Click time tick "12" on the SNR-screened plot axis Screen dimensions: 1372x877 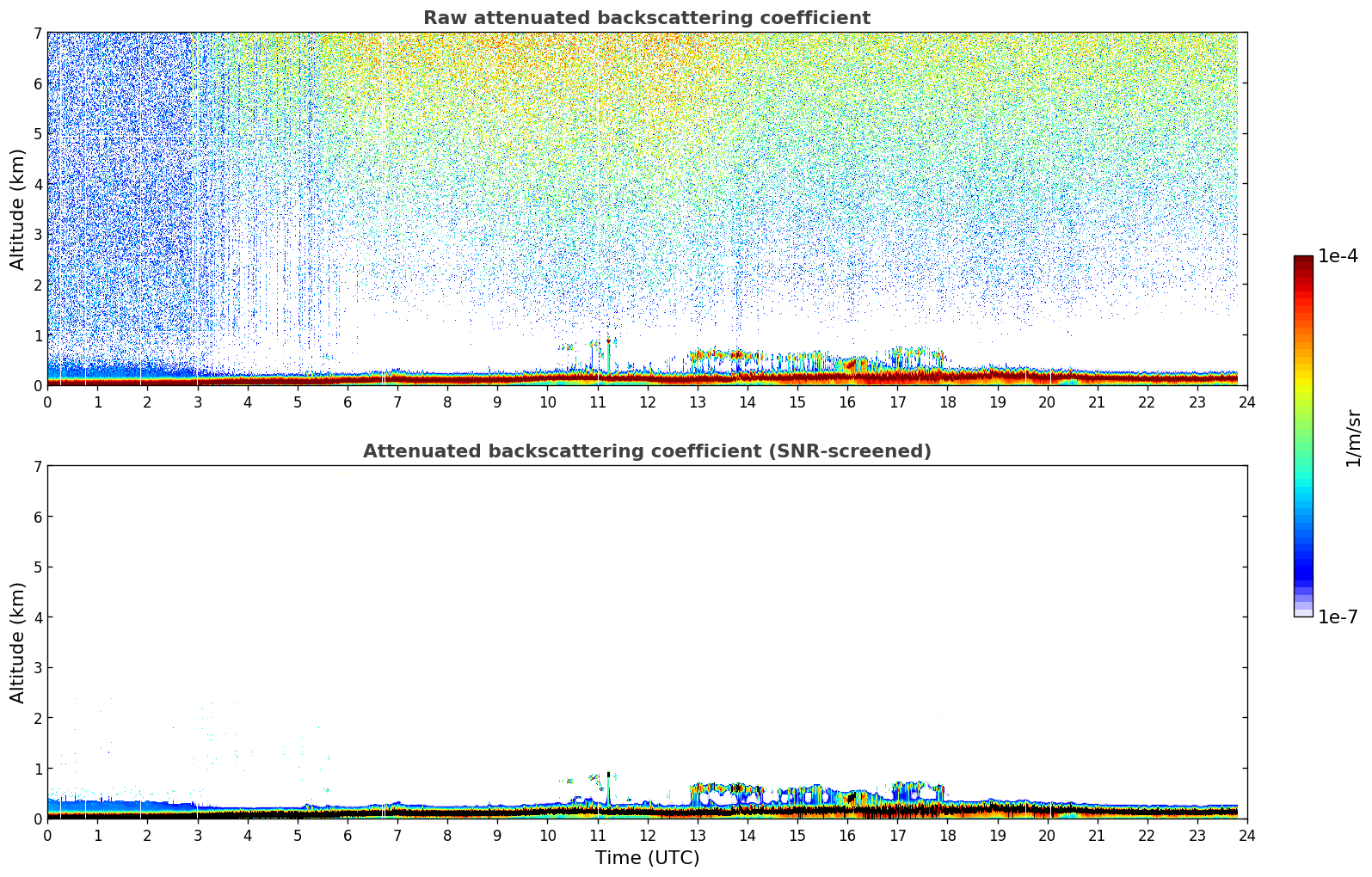pyautogui.click(x=647, y=835)
